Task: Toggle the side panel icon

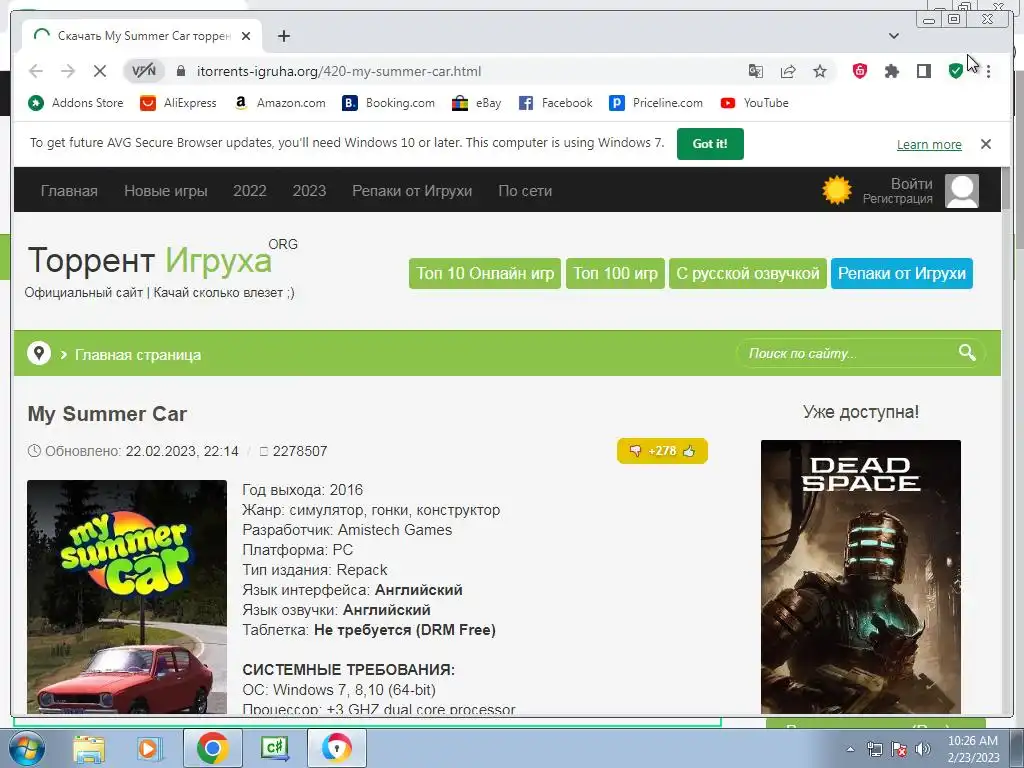Action: tap(923, 71)
